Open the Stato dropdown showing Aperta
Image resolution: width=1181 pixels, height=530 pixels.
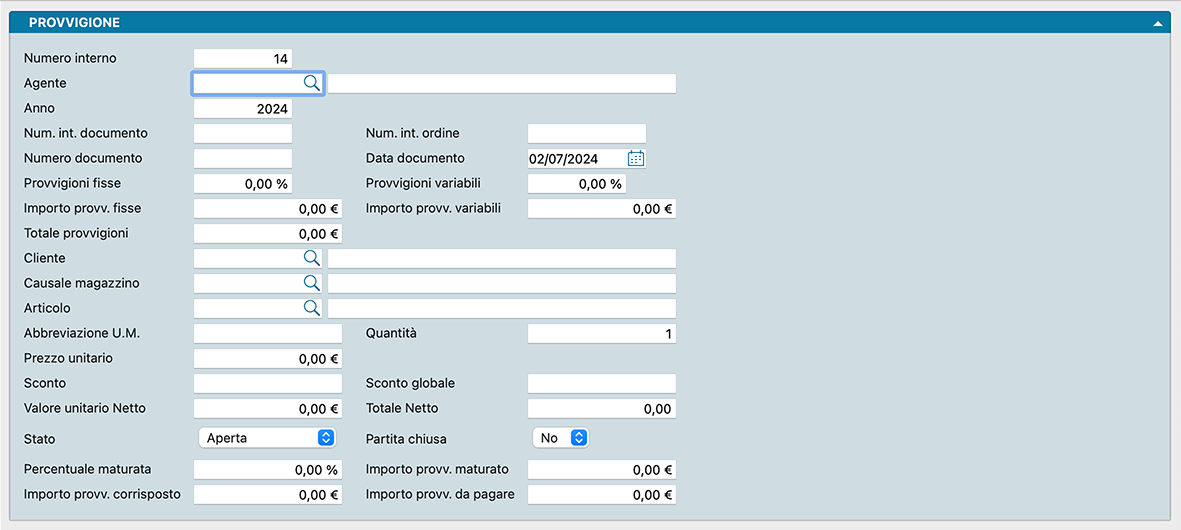tap(267, 438)
